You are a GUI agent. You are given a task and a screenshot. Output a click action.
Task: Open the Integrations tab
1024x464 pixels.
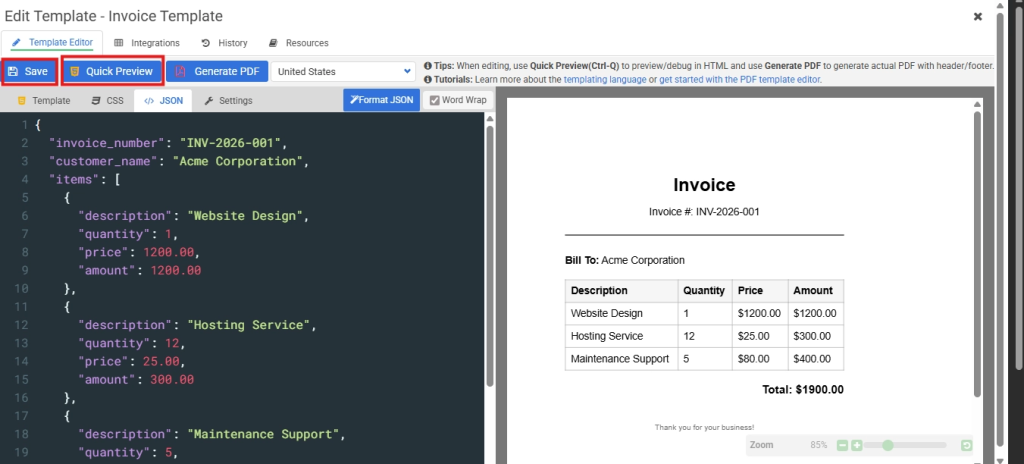[147, 43]
